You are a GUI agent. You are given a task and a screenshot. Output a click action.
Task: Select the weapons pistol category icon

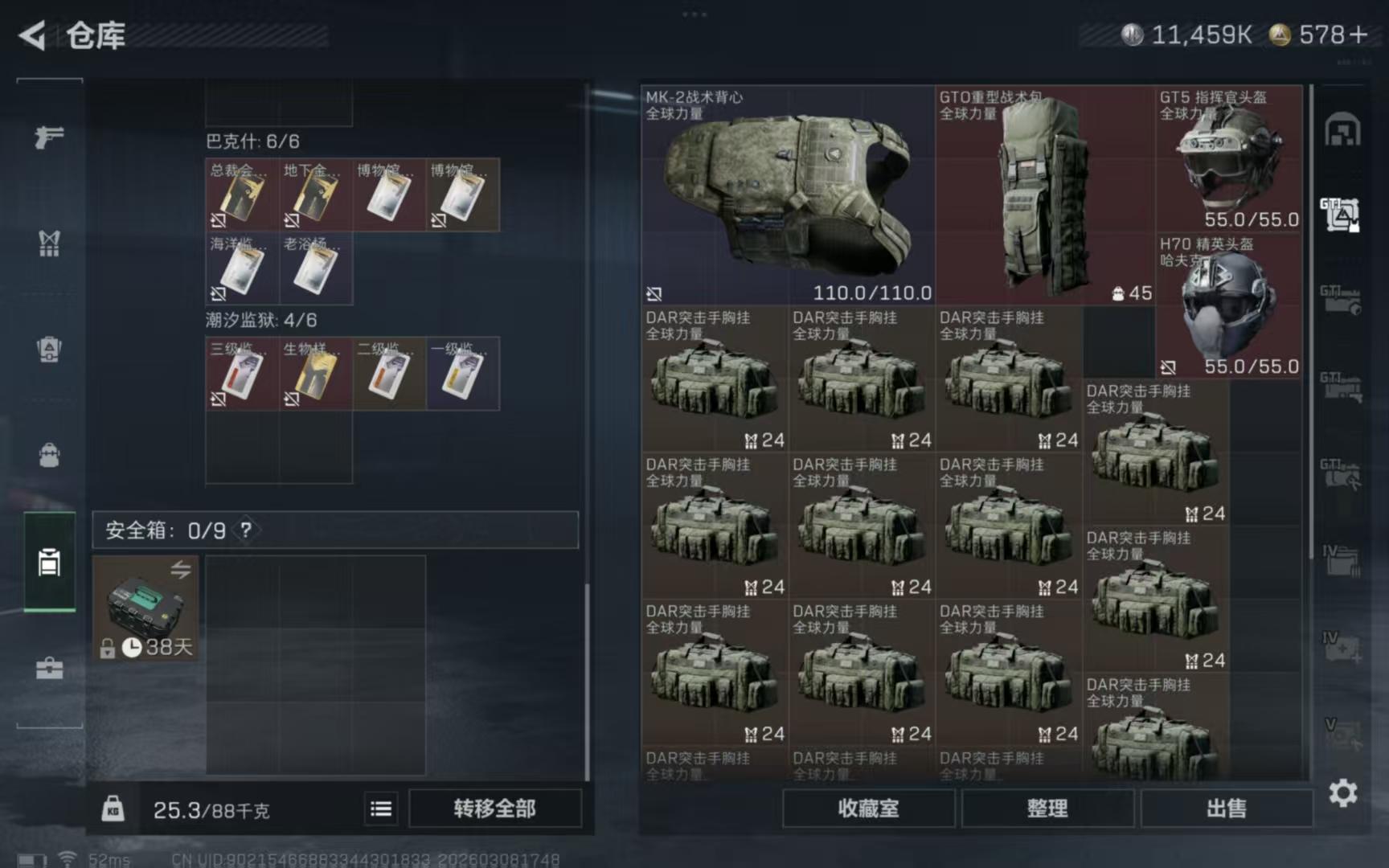tap(49, 137)
